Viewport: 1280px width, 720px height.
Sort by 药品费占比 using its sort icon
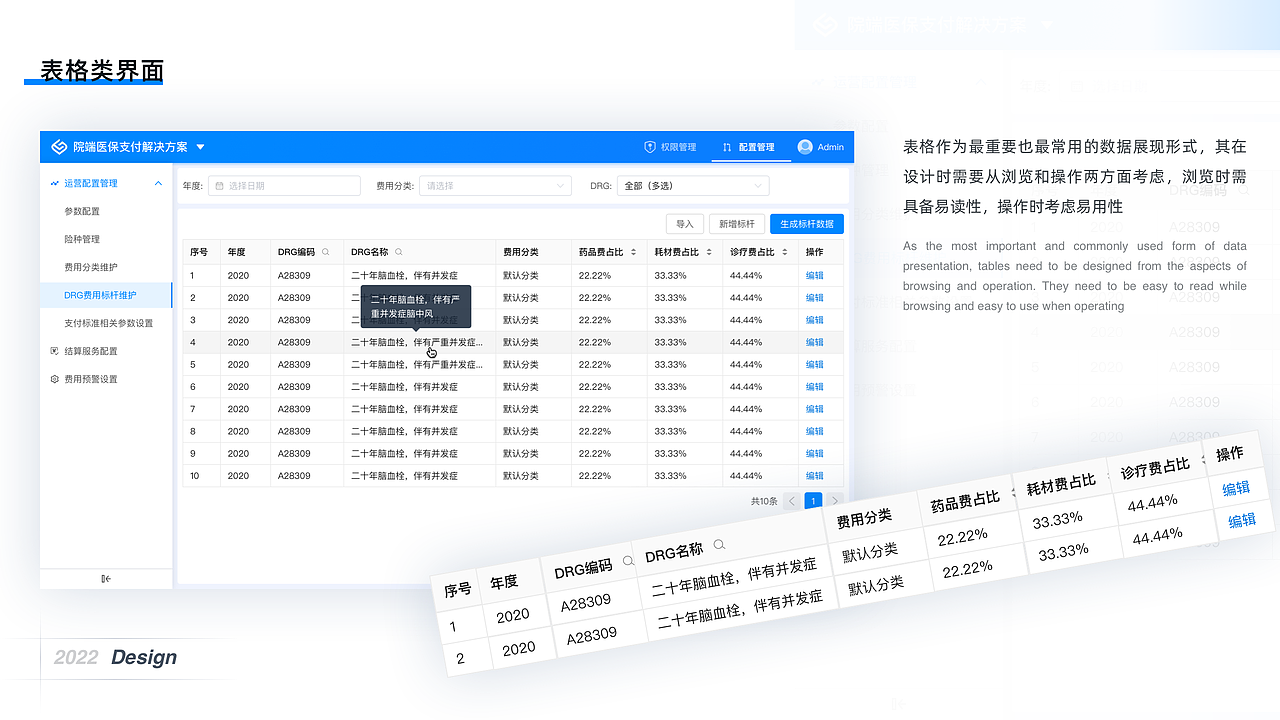[x=634, y=252]
